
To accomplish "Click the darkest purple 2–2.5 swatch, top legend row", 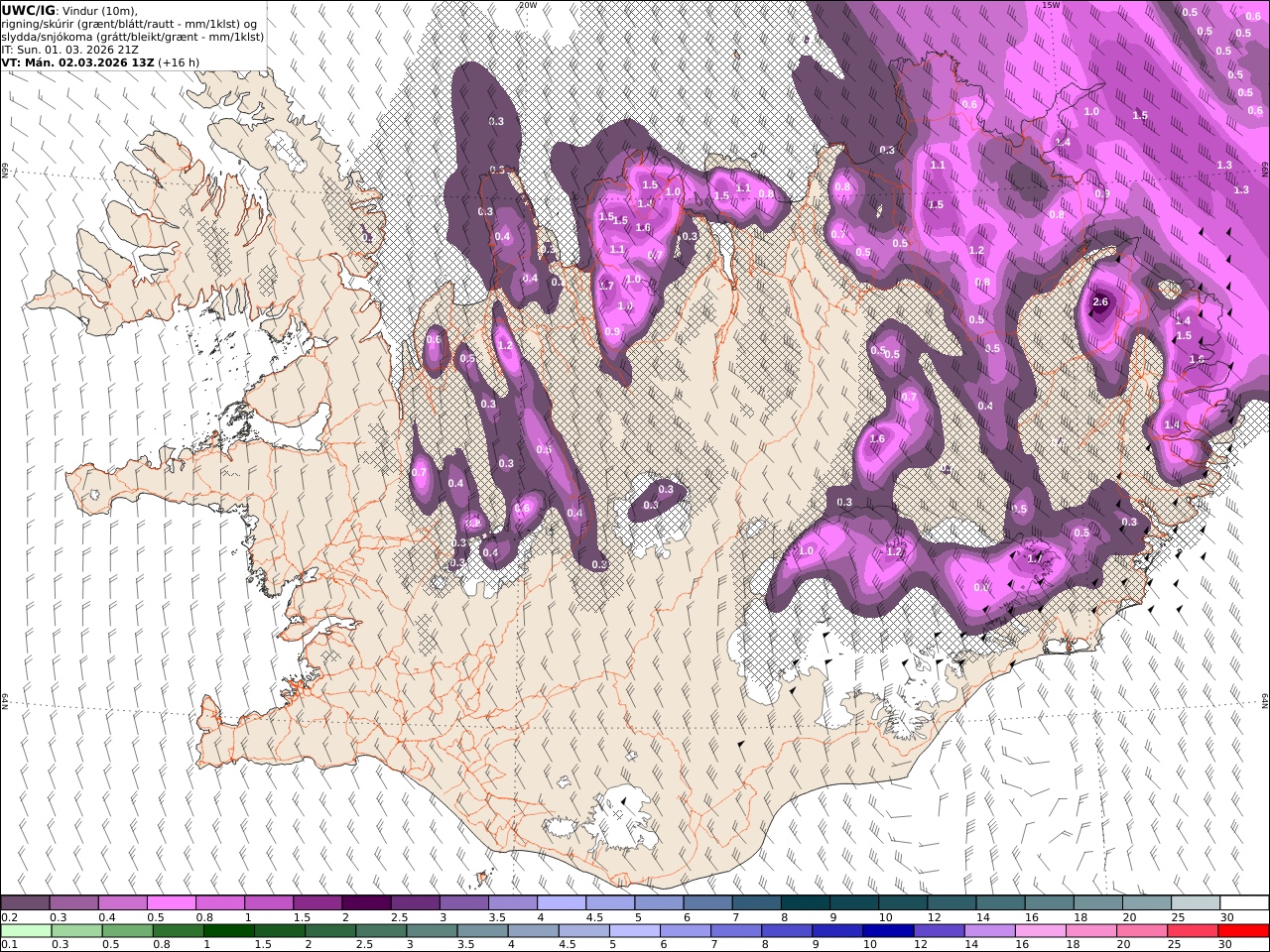I will click(x=365, y=902).
